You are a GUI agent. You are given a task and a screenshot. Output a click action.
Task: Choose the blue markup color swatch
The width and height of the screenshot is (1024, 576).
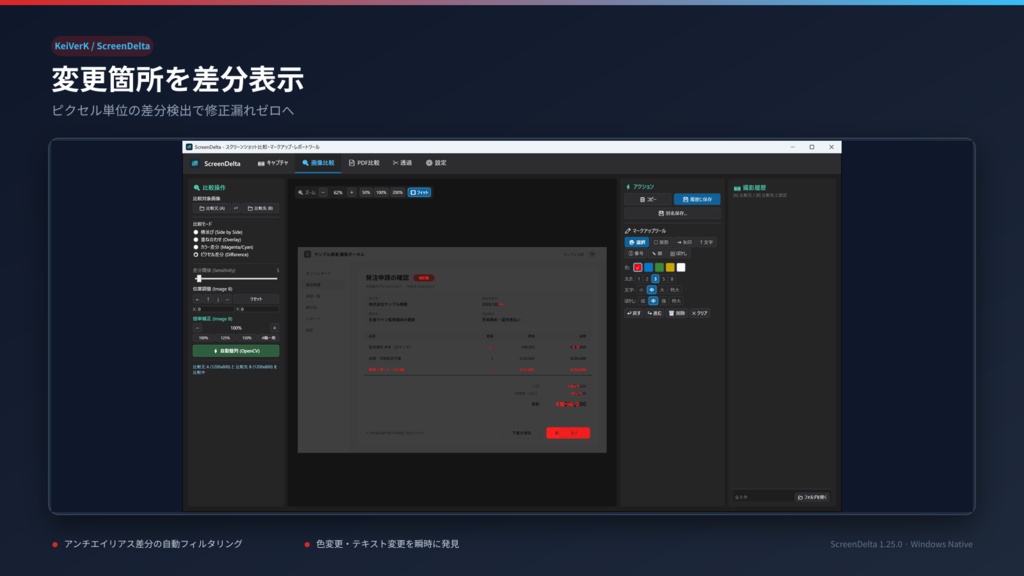click(x=648, y=267)
